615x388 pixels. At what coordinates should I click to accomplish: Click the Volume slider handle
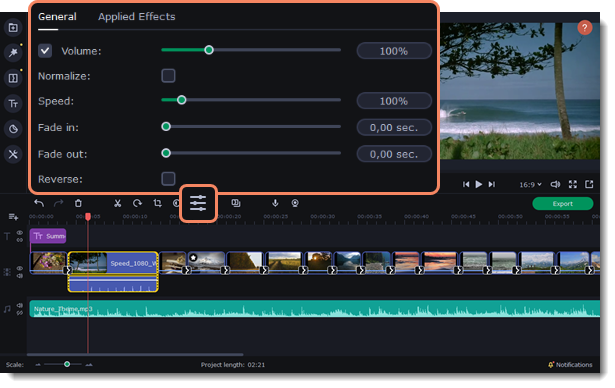(x=209, y=50)
